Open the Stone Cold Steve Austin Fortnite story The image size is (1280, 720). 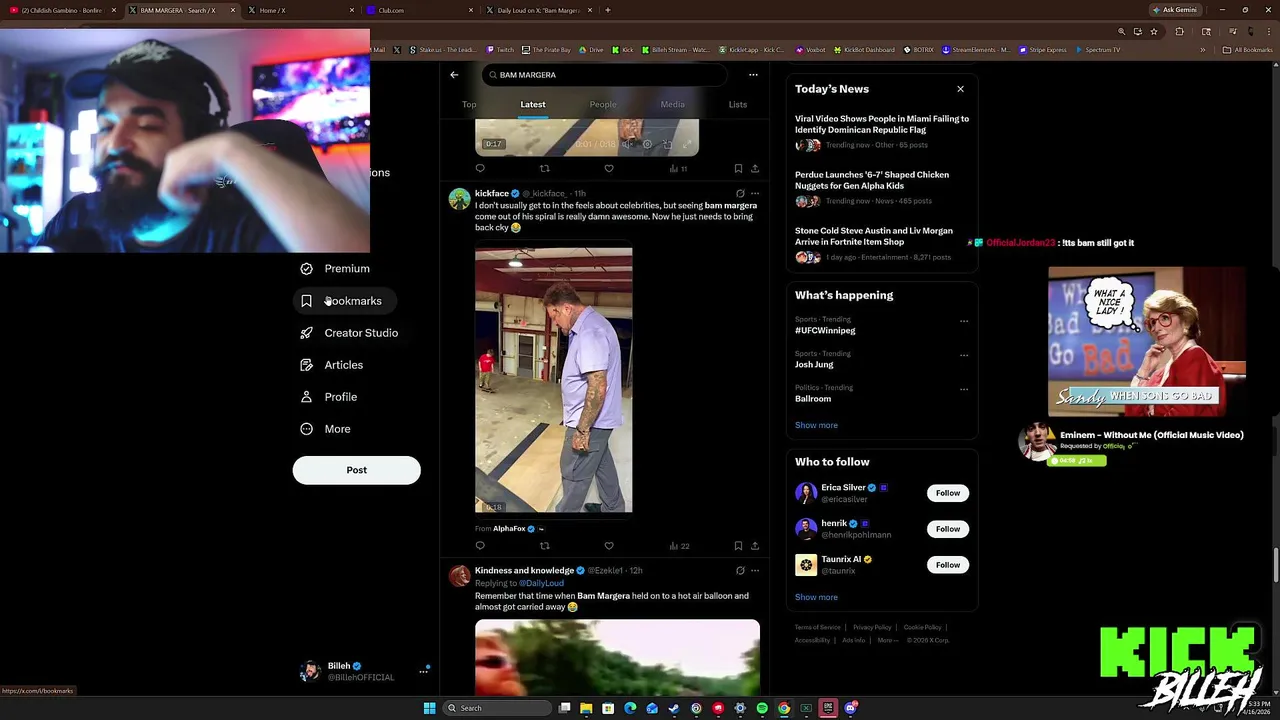click(874, 236)
